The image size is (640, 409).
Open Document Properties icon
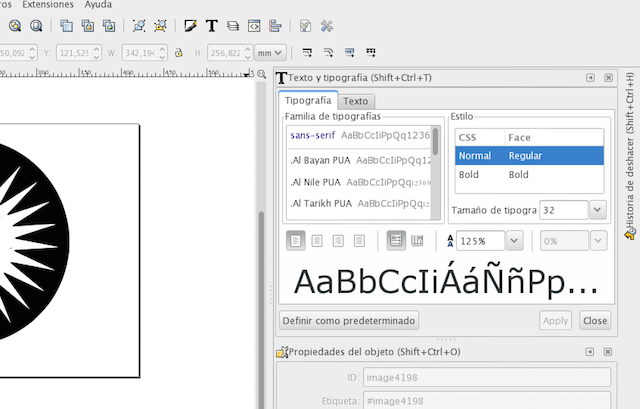(305, 26)
